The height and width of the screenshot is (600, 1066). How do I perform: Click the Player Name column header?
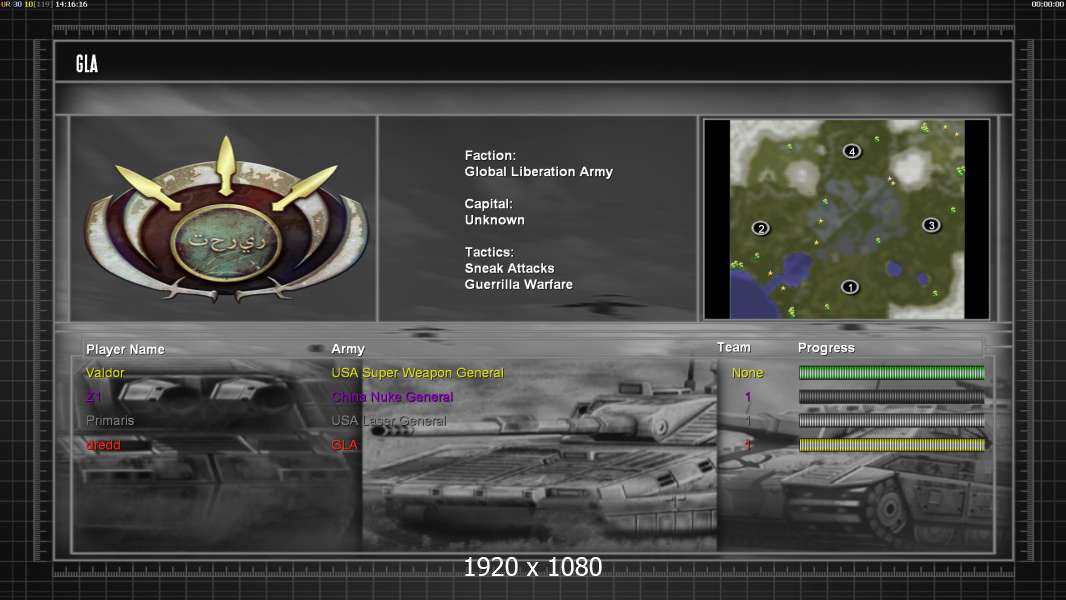(x=125, y=349)
